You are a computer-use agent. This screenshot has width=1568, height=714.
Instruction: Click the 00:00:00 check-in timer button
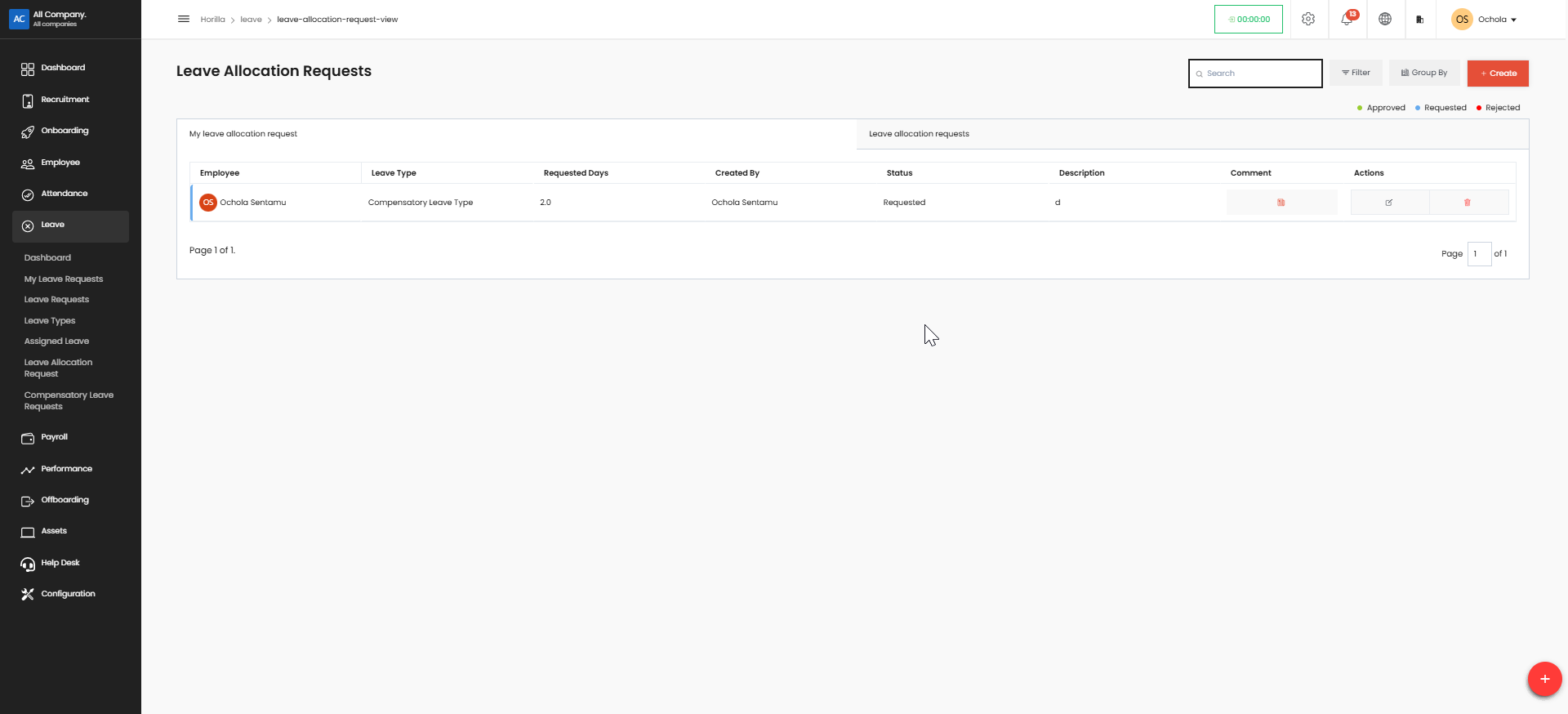[1248, 20]
